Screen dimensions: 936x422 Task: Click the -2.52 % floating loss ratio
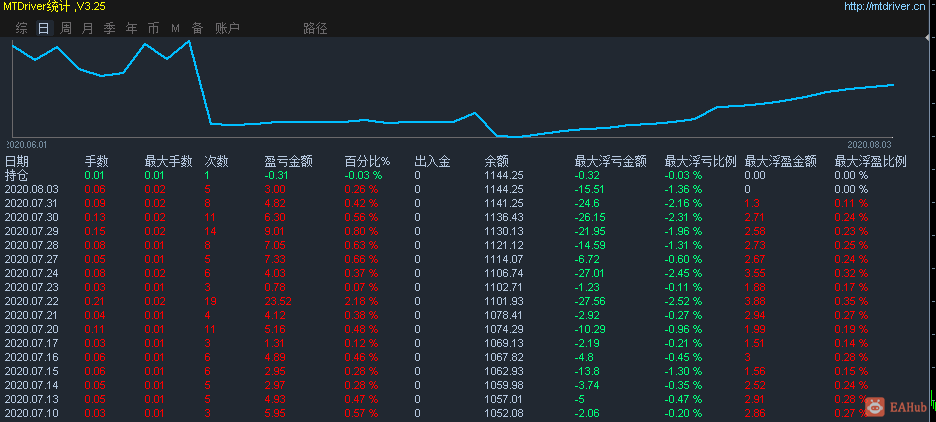[x=683, y=301]
